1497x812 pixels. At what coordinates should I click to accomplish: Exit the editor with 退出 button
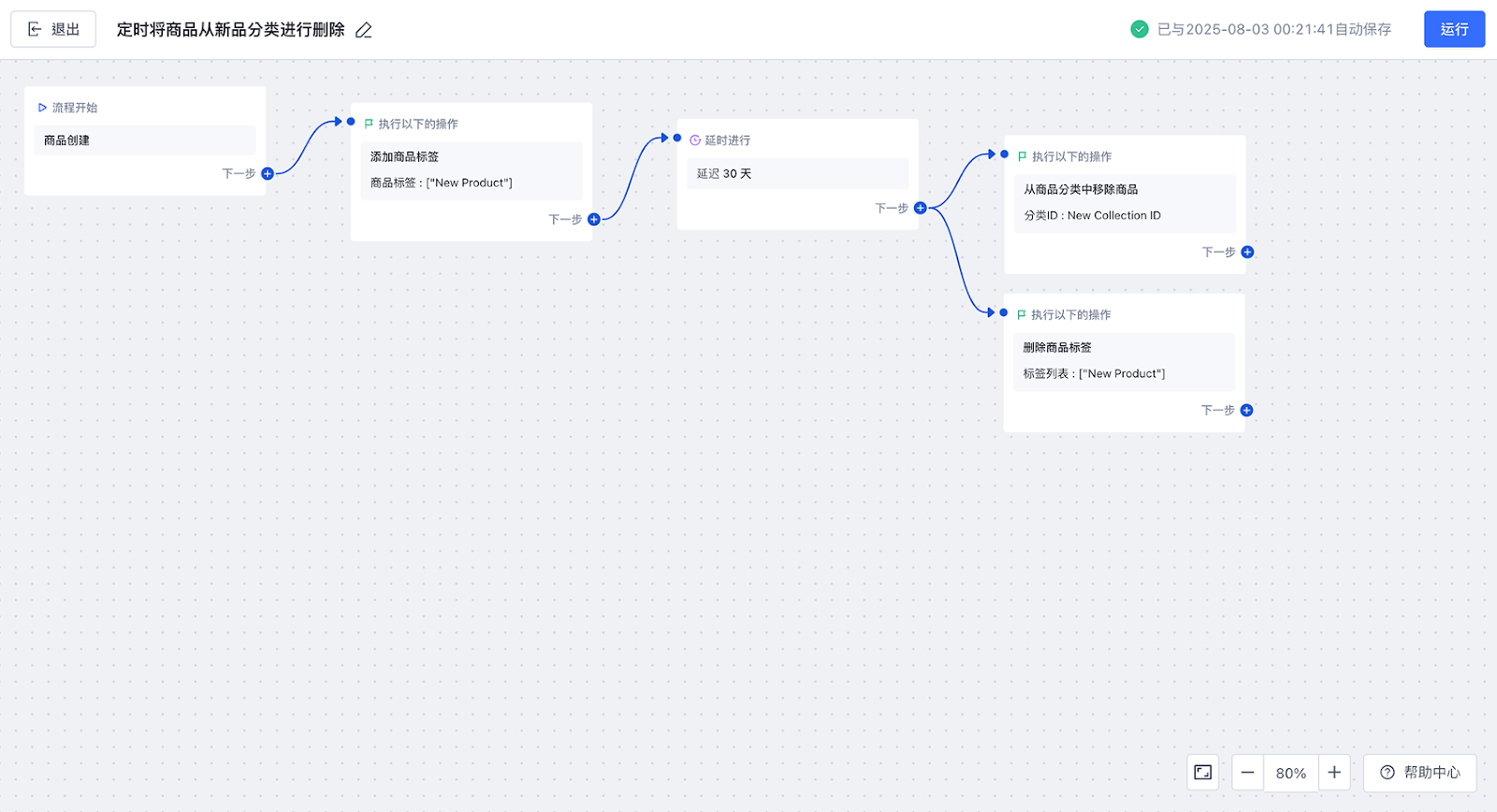point(53,29)
